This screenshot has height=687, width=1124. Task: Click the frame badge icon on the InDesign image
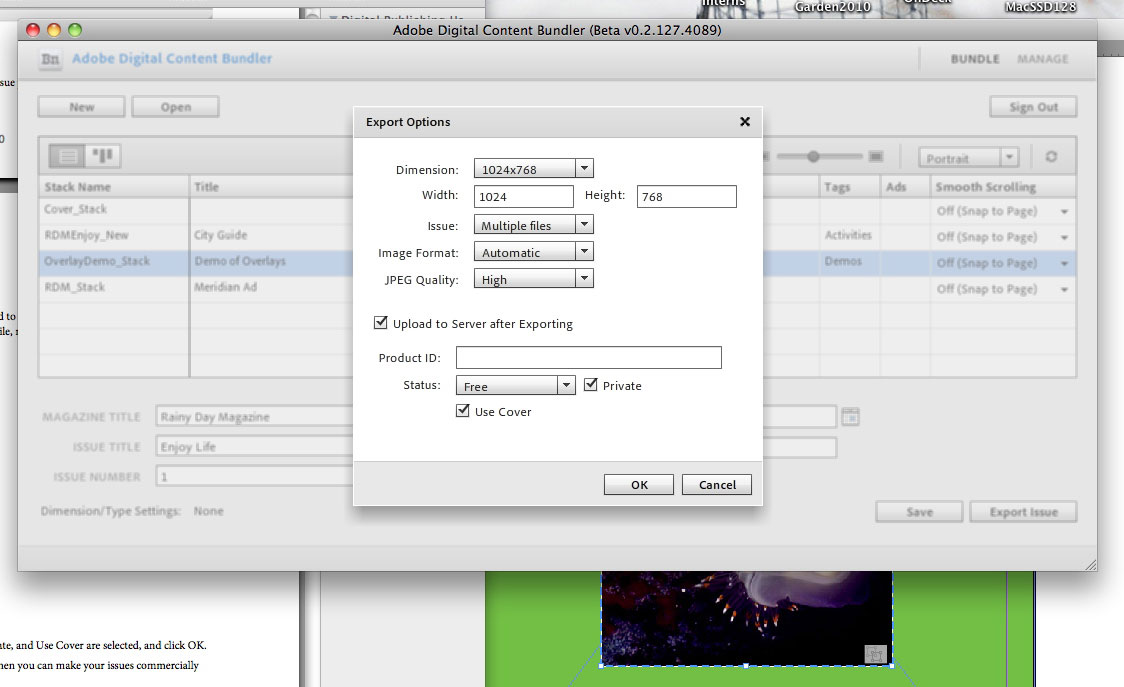click(x=875, y=654)
